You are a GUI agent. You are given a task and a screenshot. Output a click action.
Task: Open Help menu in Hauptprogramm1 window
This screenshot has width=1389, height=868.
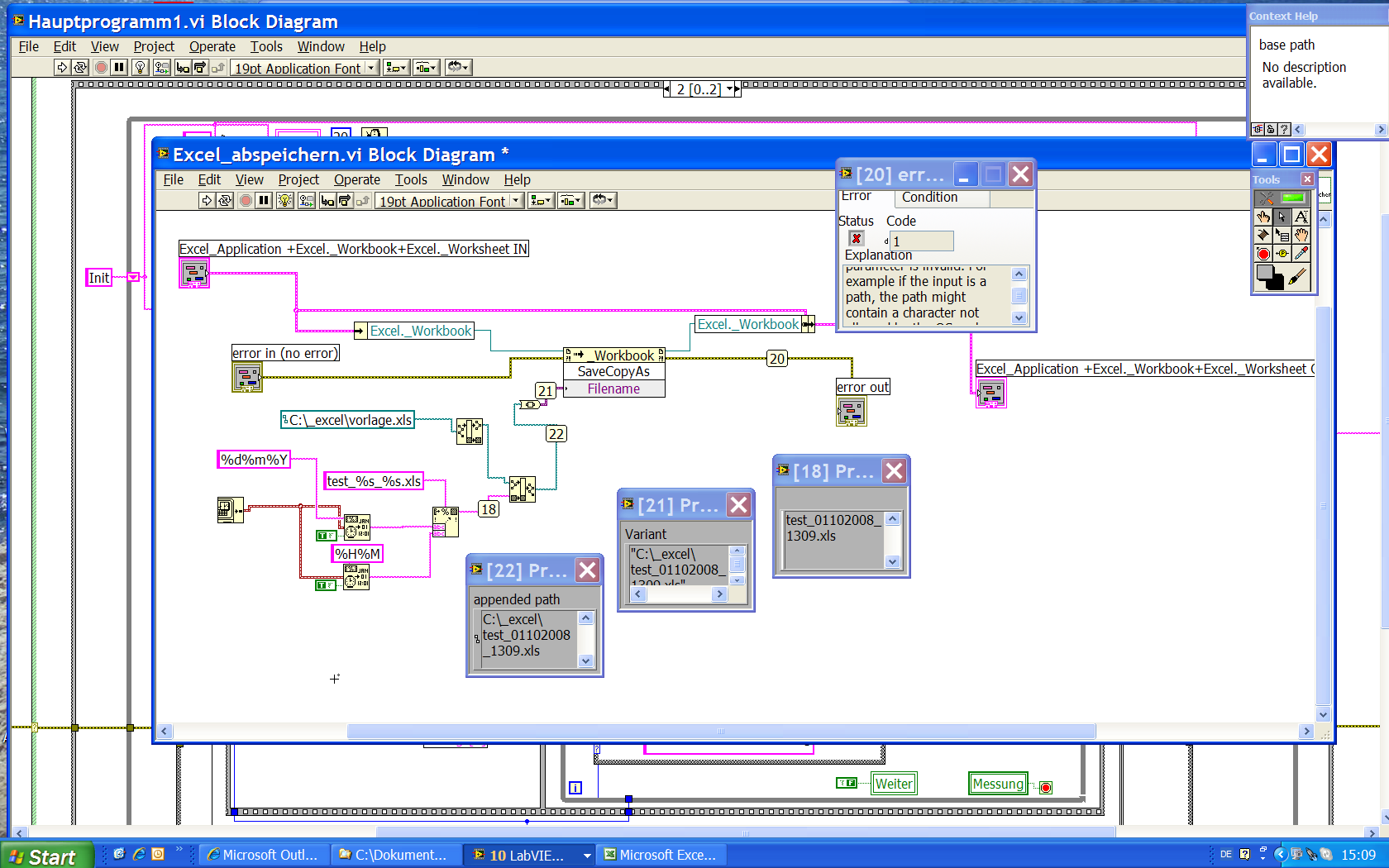[372, 46]
